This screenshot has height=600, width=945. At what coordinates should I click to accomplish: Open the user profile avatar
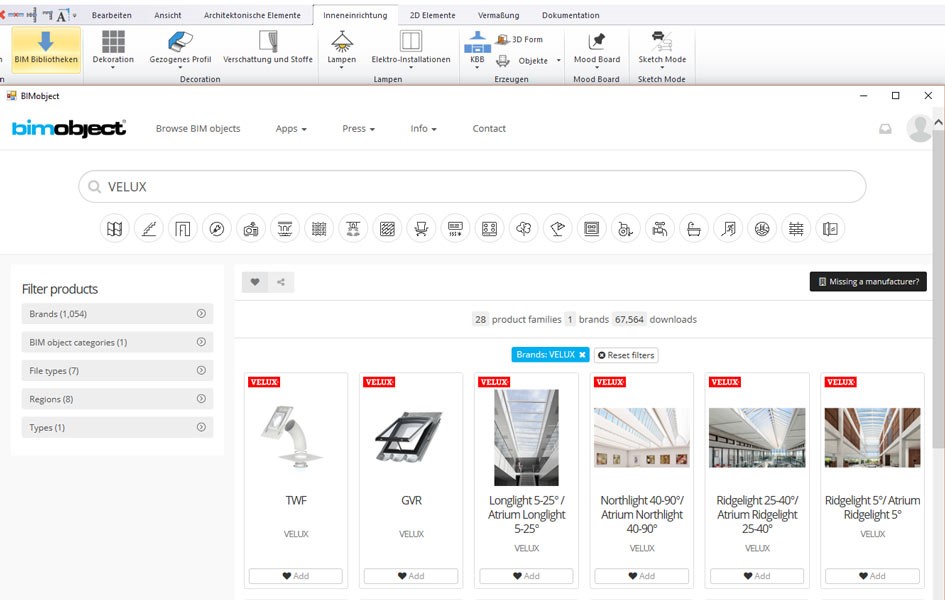(x=919, y=128)
